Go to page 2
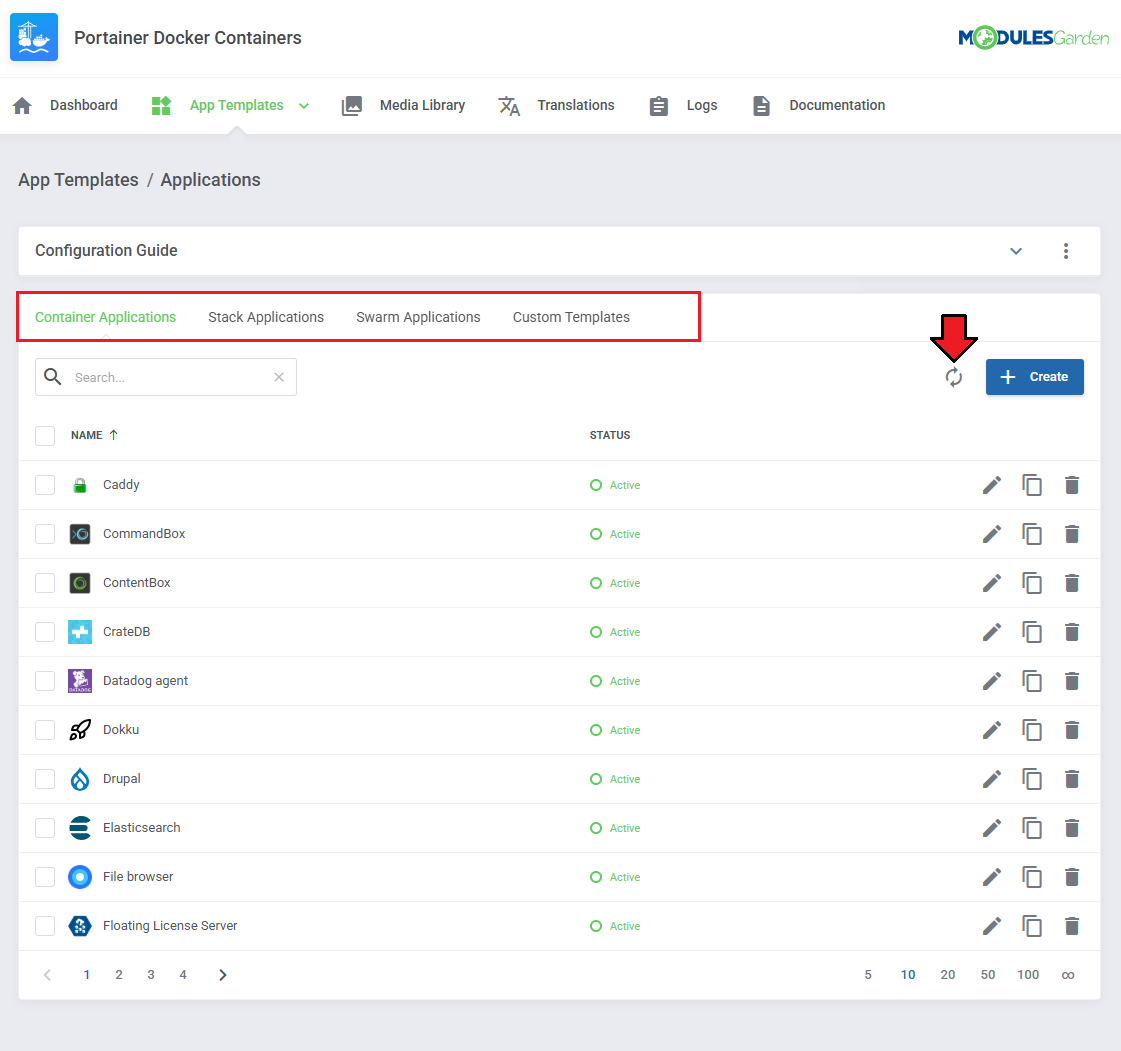The height and width of the screenshot is (1051, 1121). tap(119, 974)
